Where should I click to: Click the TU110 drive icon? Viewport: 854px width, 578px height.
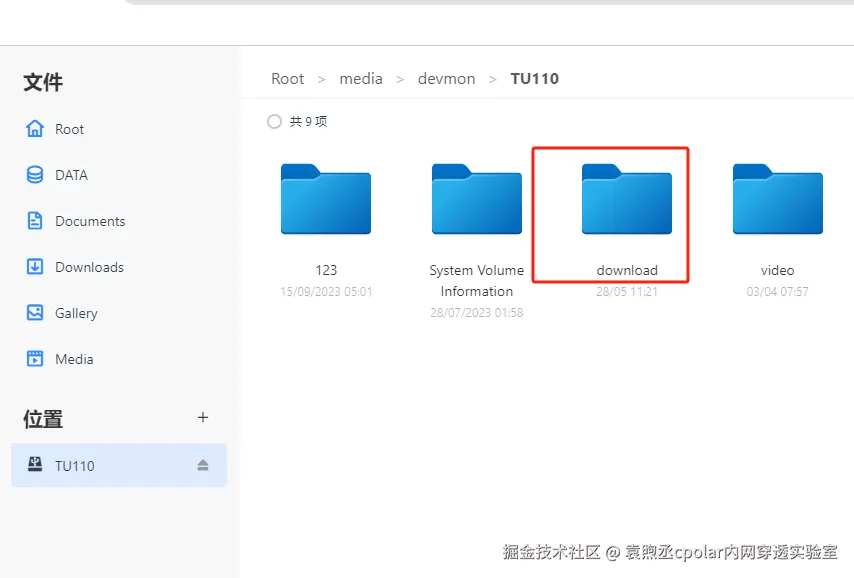point(35,464)
